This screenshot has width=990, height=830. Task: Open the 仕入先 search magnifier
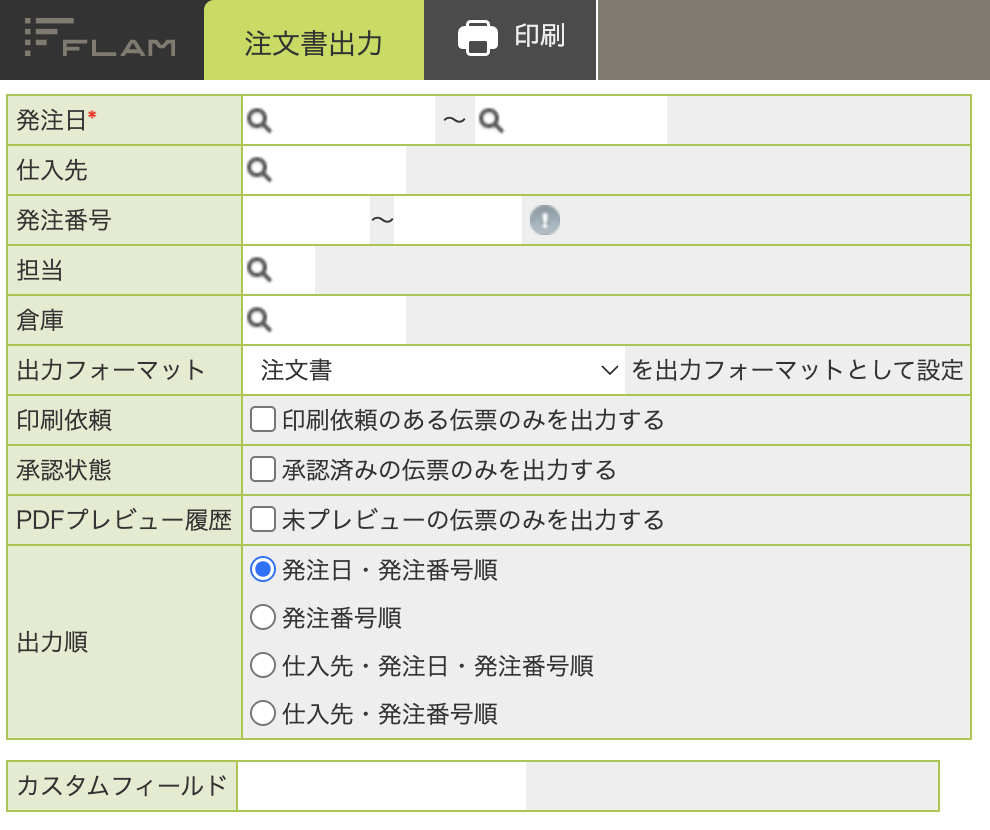(x=259, y=170)
